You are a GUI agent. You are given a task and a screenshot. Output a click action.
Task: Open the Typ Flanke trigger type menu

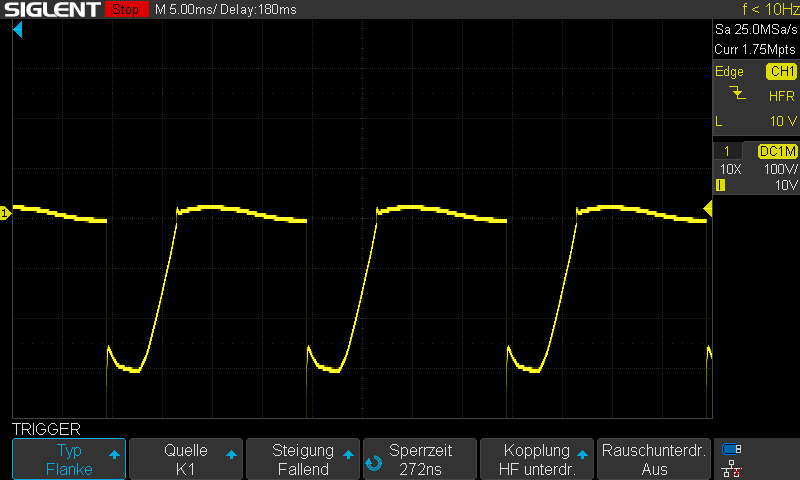(69, 459)
